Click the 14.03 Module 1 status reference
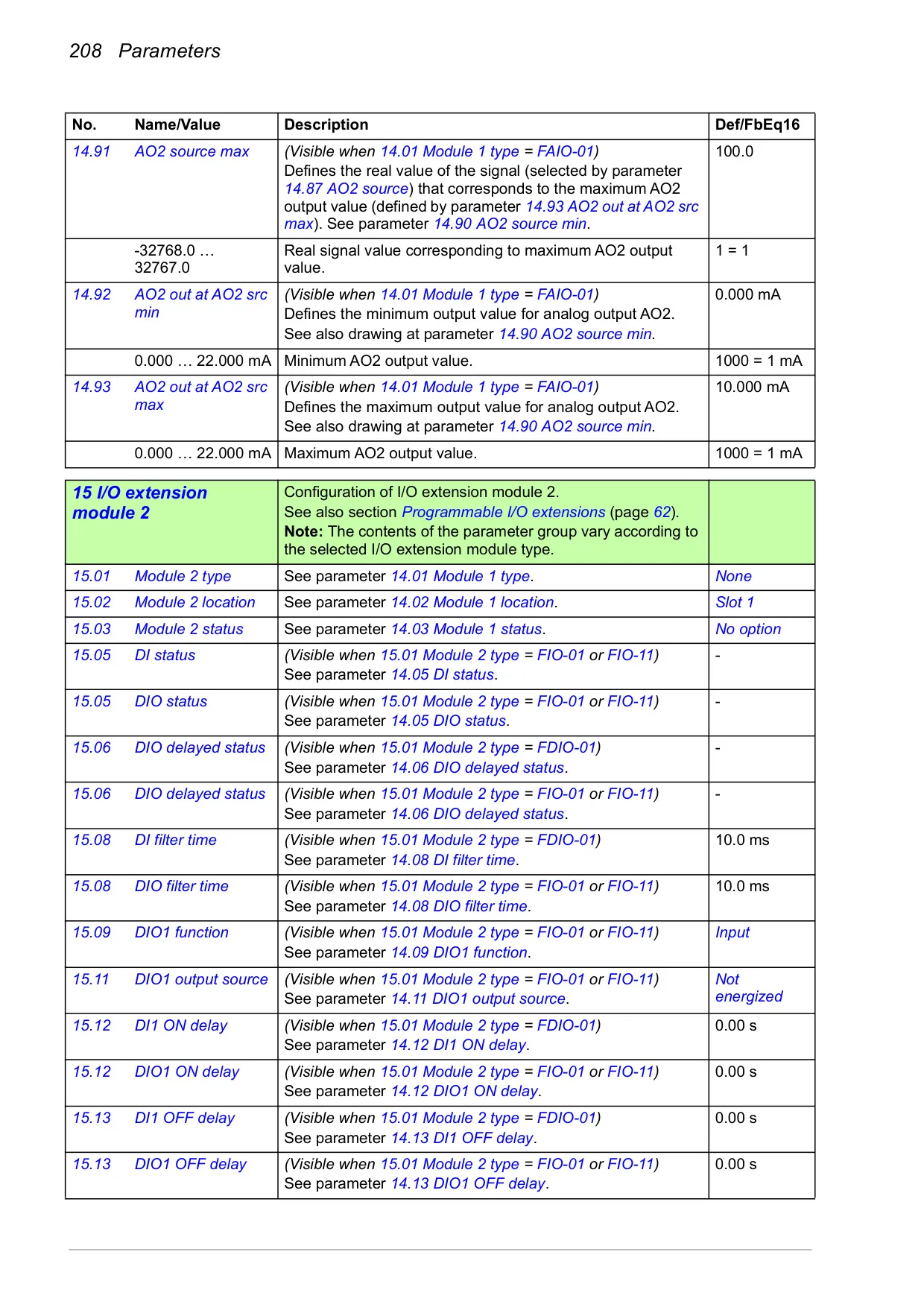This screenshot has width=924, height=1313. pos(466,629)
